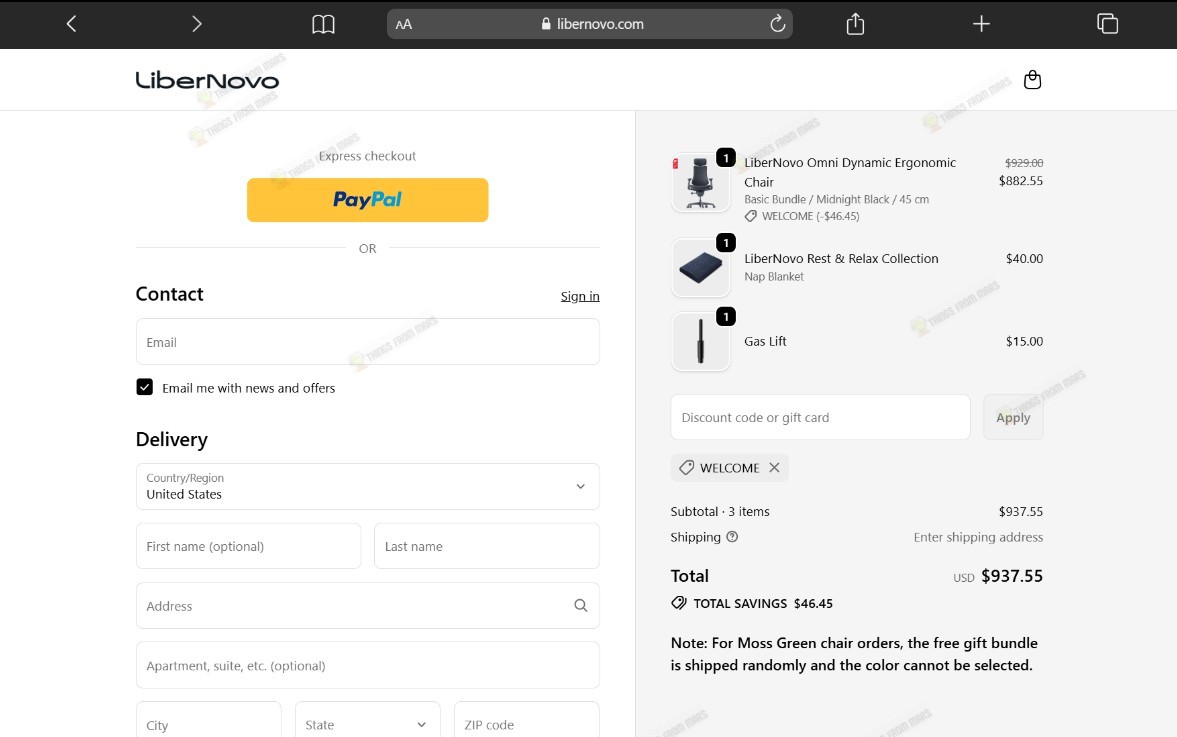Open the bookmarks book icon
Viewport: 1177px width, 737px height.
pos(324,24)
